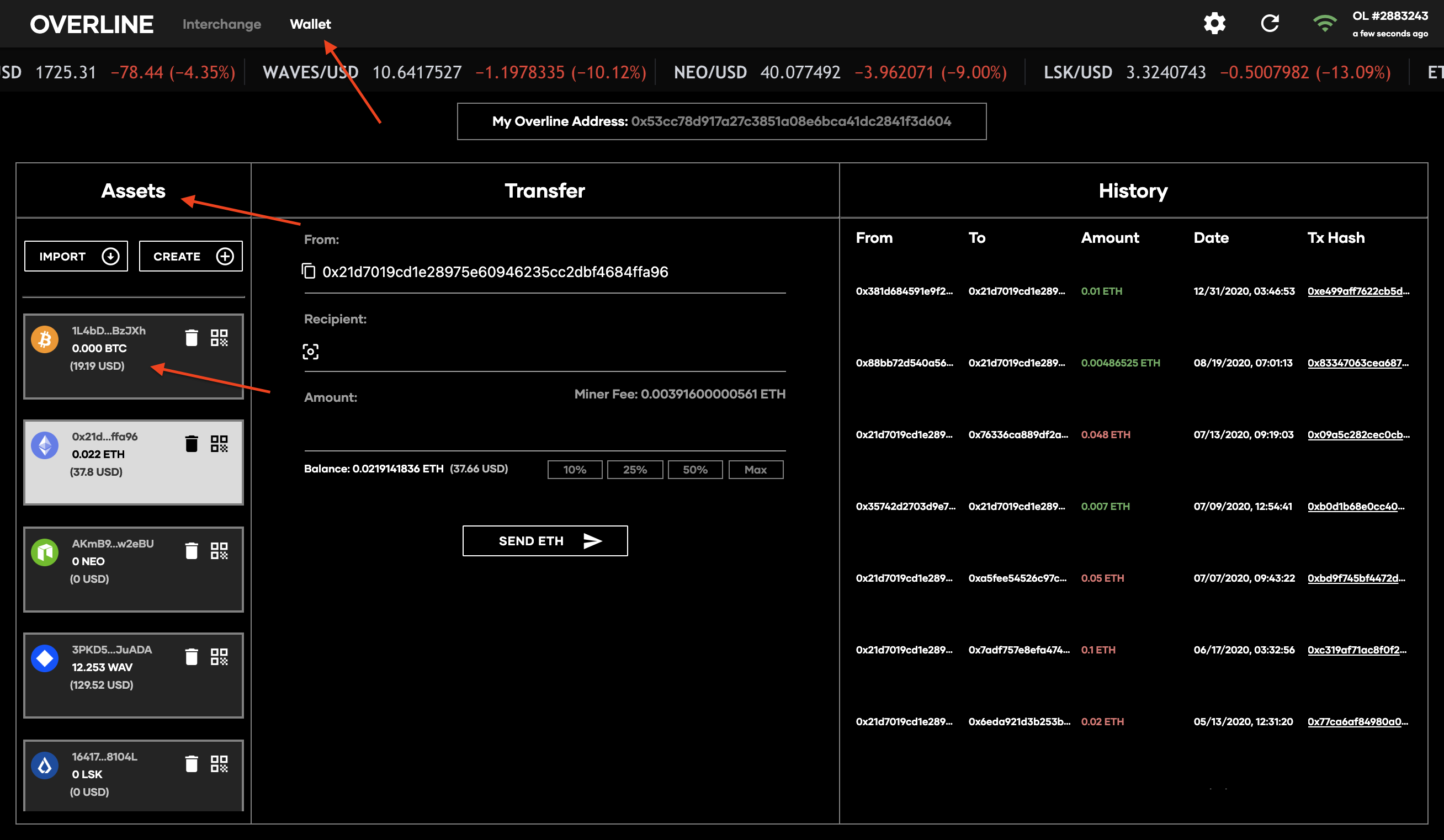1444x840 pixels.
Task: Select the 25% amount option
Action: pyautogui.click(x=634, y=469)
